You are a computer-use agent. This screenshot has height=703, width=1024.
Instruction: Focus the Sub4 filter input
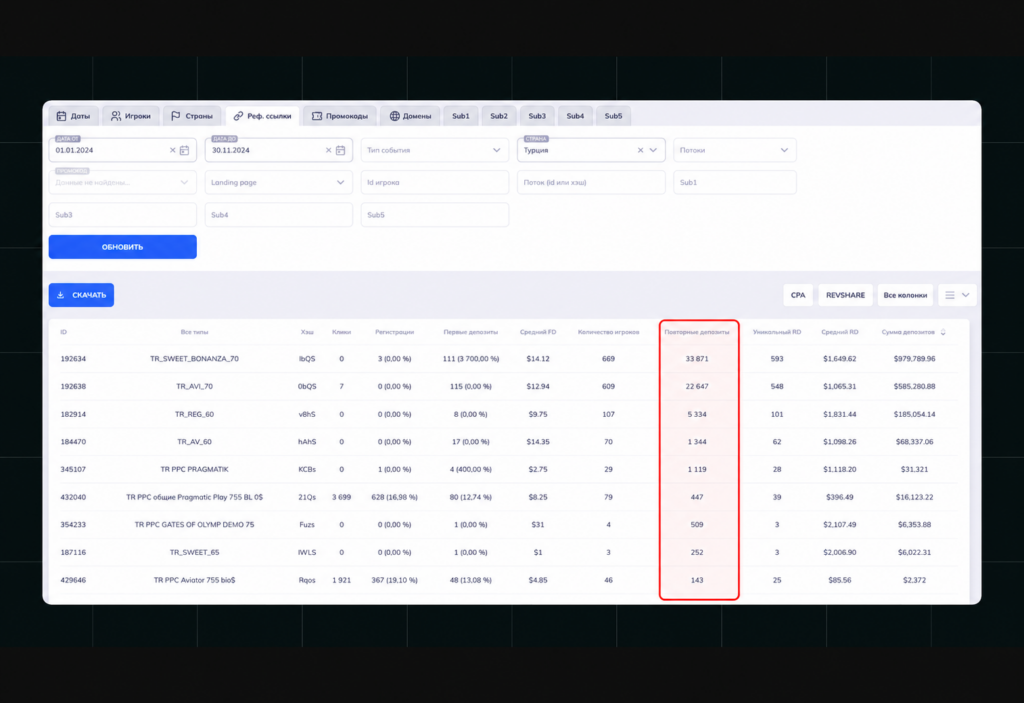[x=279, y=214]
